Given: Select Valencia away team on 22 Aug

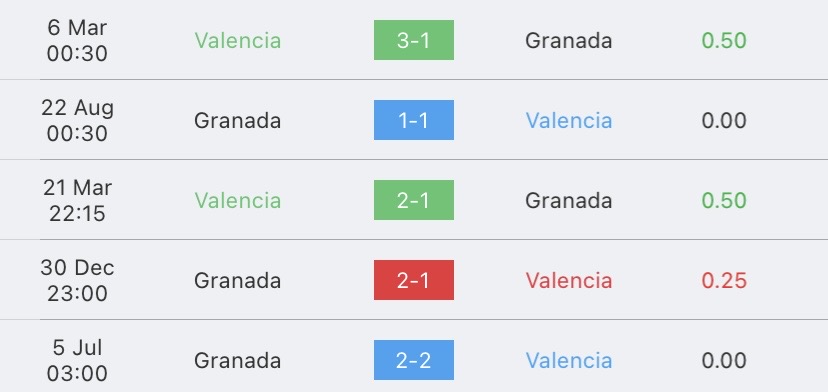Looking at the screenshot, I should [569, 120].
